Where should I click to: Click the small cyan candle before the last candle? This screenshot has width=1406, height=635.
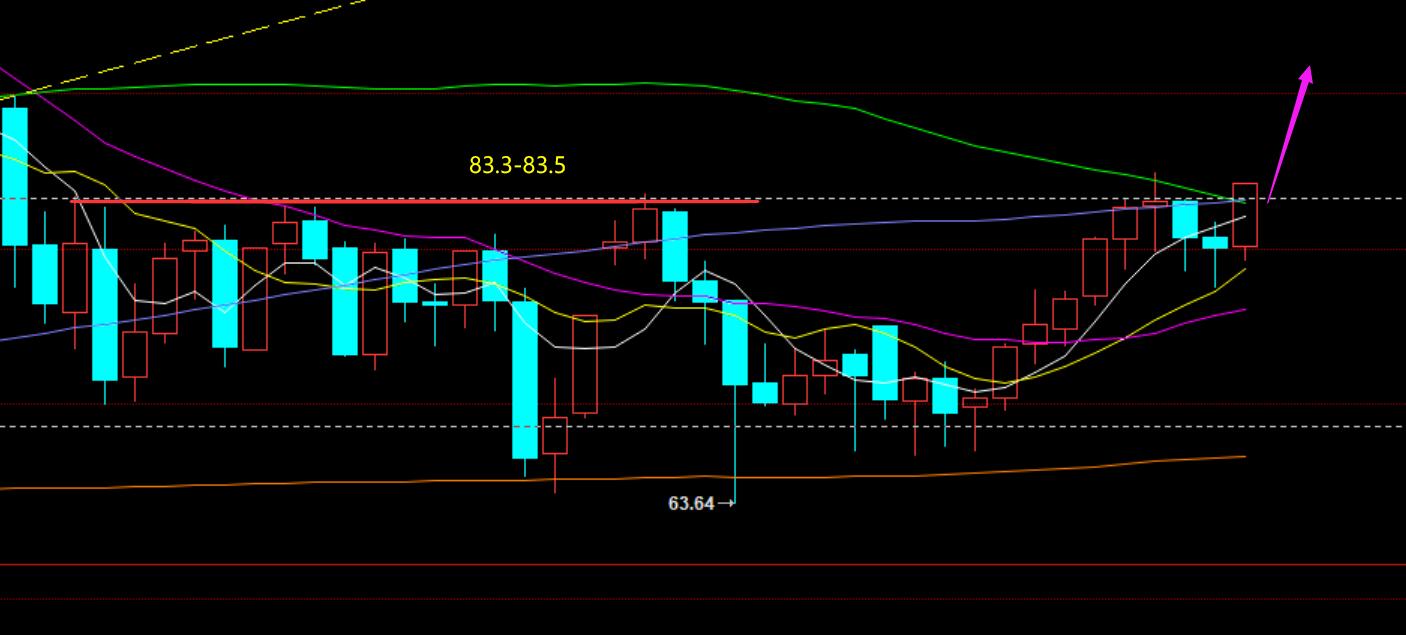pyautogui.click(x=1215, y=242)
